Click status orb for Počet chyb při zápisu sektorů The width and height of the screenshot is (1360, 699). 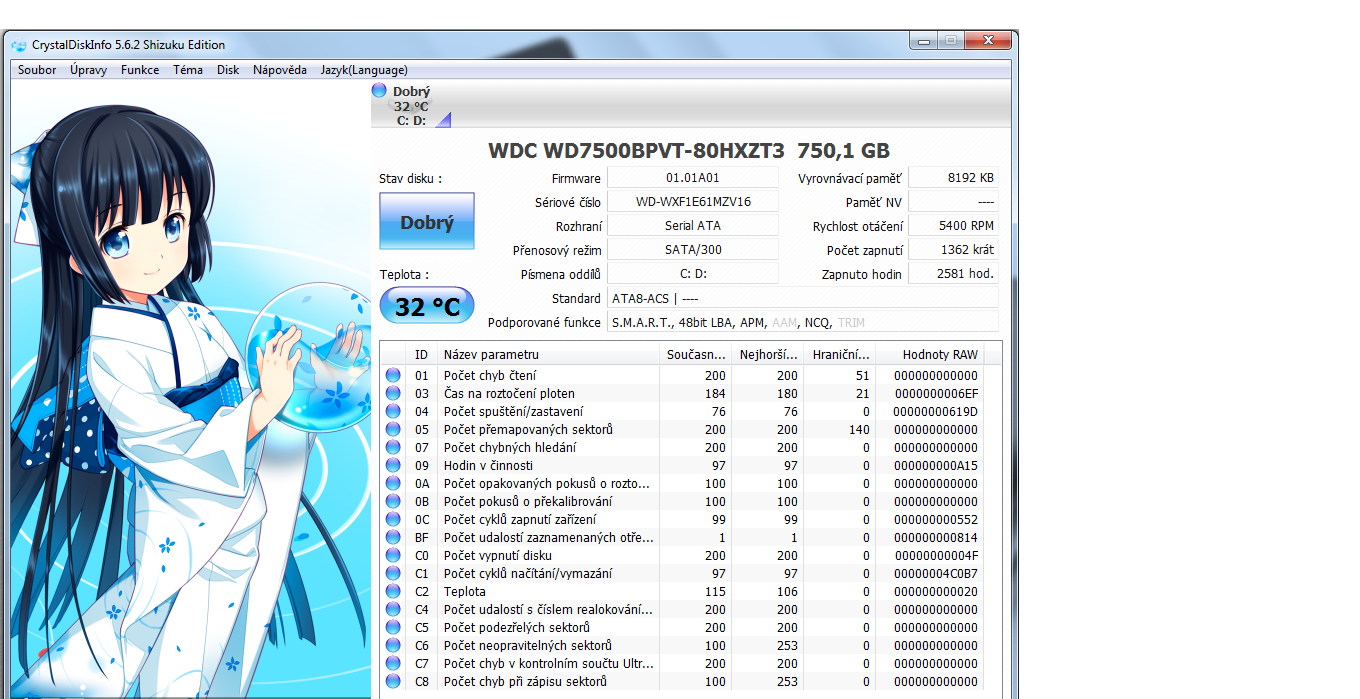[x=393, y=681]
